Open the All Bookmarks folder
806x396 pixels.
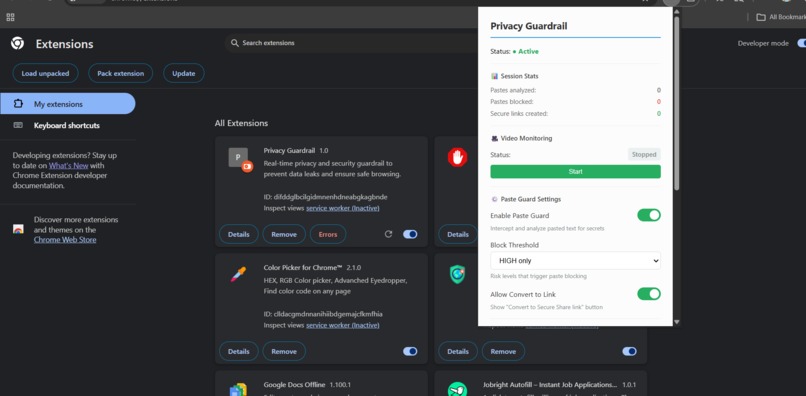[781, 17]
